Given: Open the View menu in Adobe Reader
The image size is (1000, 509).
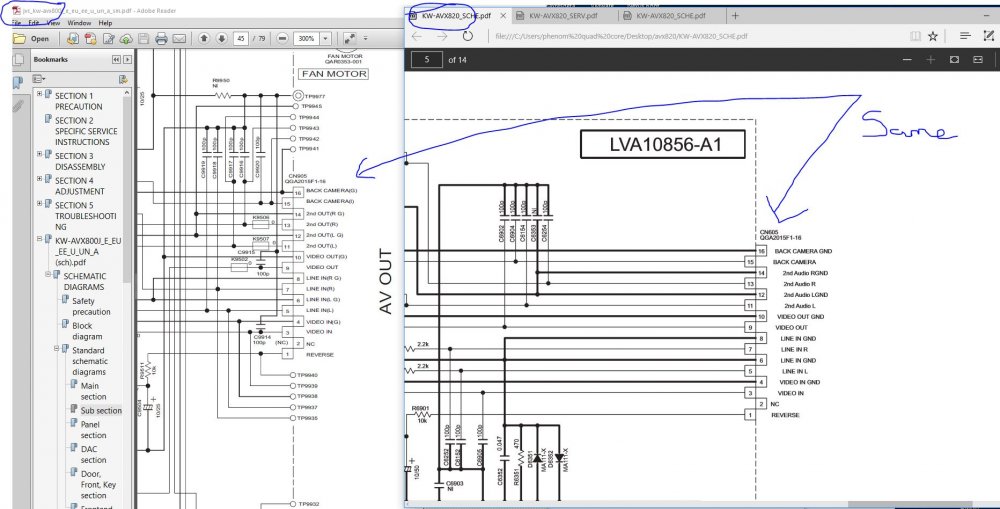Looking at the screenshot, I should [x=54, y=23].
